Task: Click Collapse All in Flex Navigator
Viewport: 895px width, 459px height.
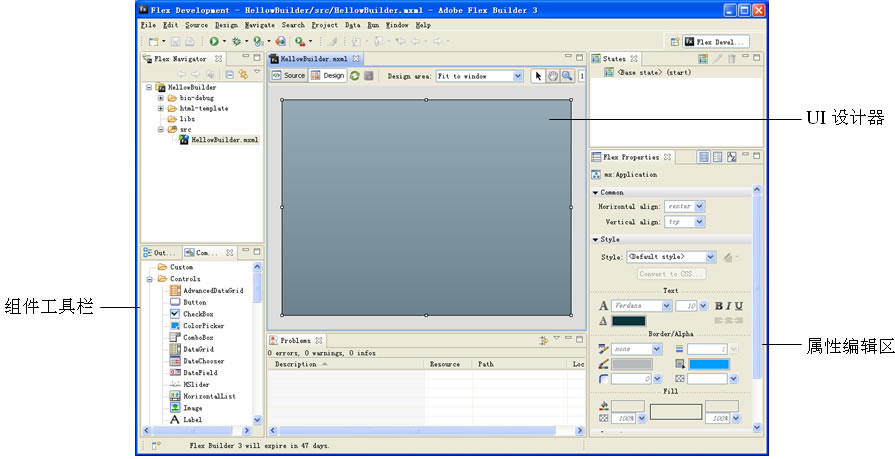Action: pos(229,74)
